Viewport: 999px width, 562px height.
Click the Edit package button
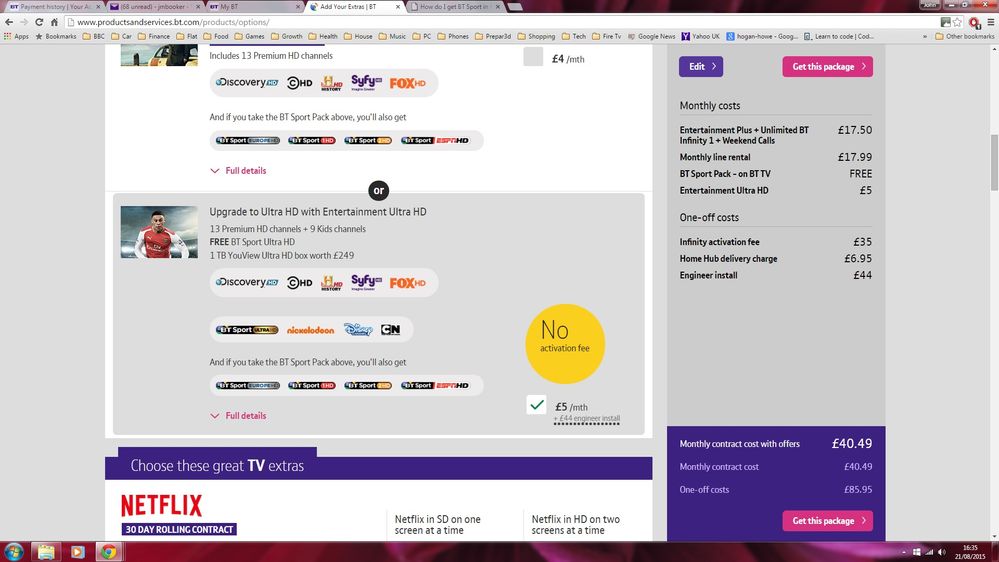tap(701, 66)
